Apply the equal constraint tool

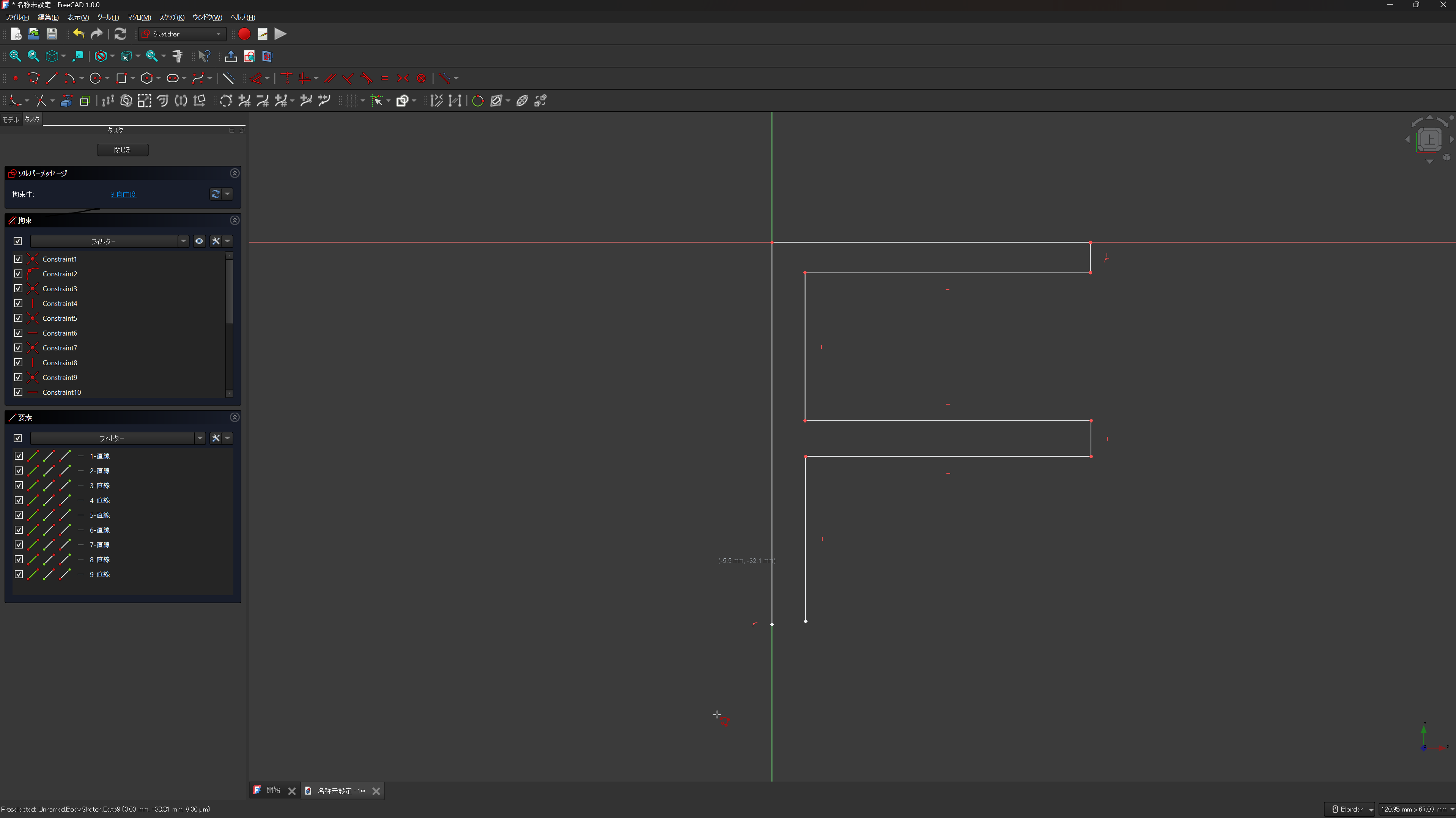(385, 78)
